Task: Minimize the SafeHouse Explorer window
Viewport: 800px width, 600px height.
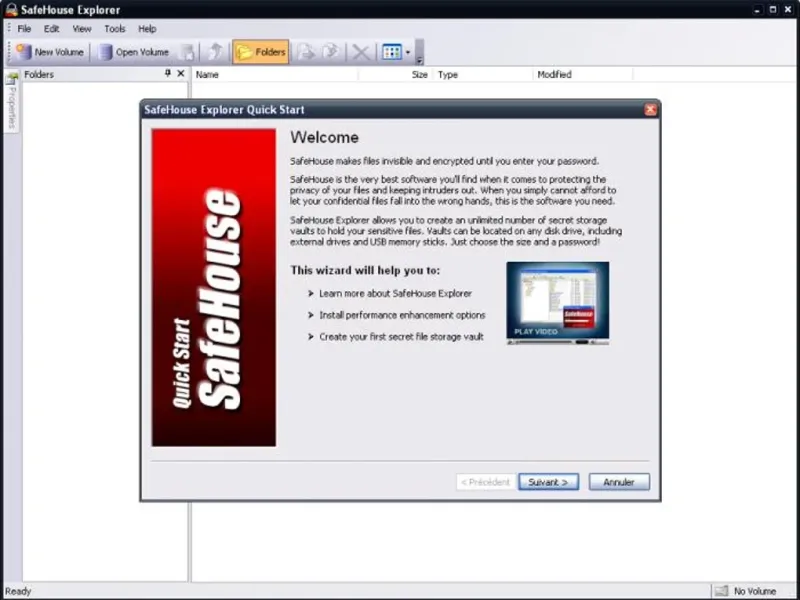Action: pos(758,10)
